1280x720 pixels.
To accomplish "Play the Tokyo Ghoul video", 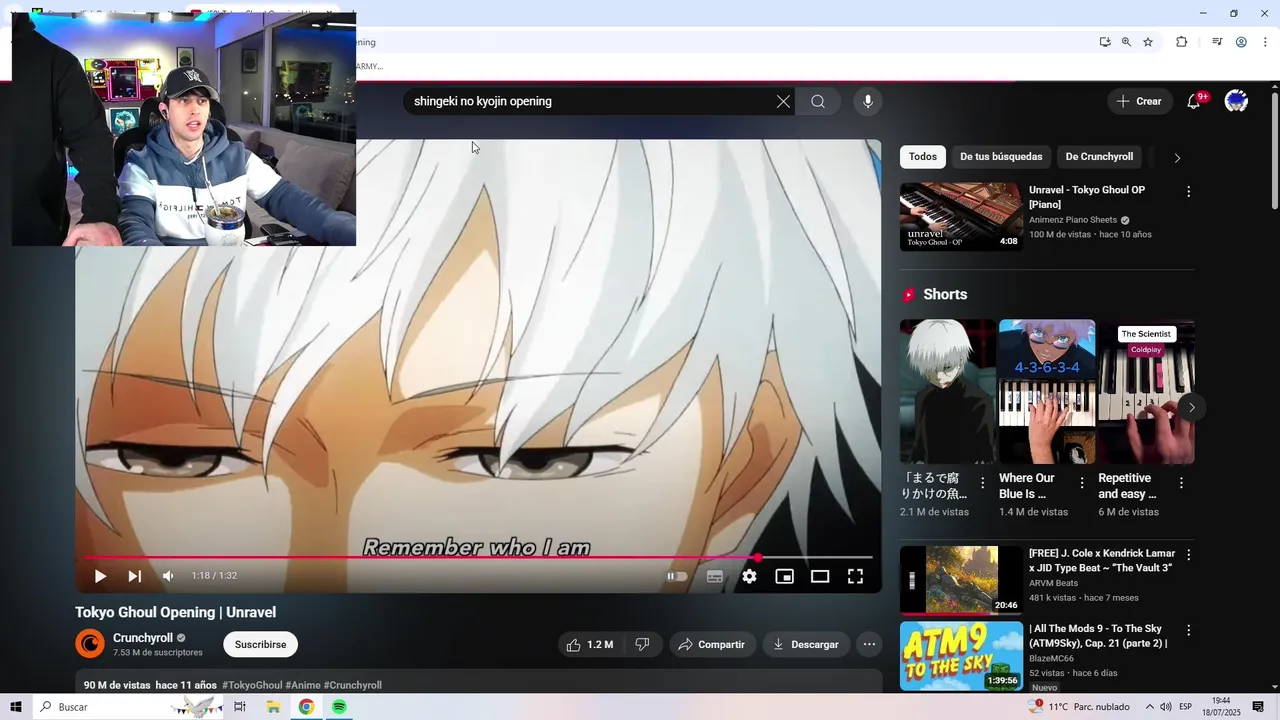I will 100,576.
